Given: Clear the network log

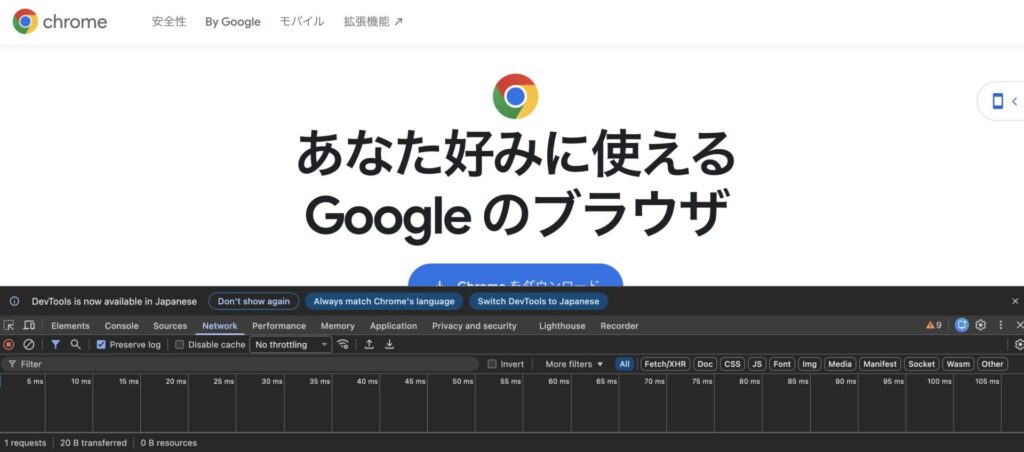Looking at the screenshot, I should coord(29,344).
